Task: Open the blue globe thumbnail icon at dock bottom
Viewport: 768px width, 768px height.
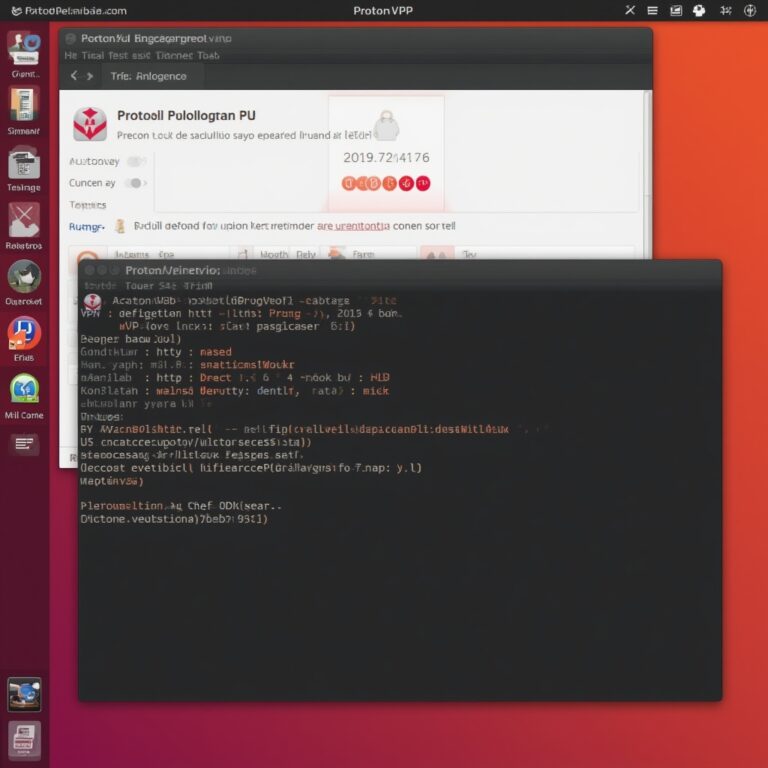Action: pos(24,694)
